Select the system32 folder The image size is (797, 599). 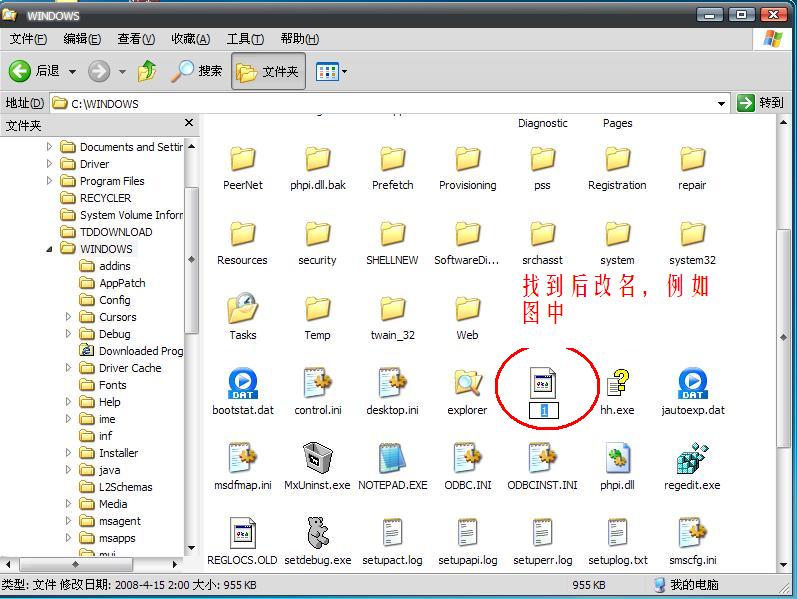tap(692, 242)
